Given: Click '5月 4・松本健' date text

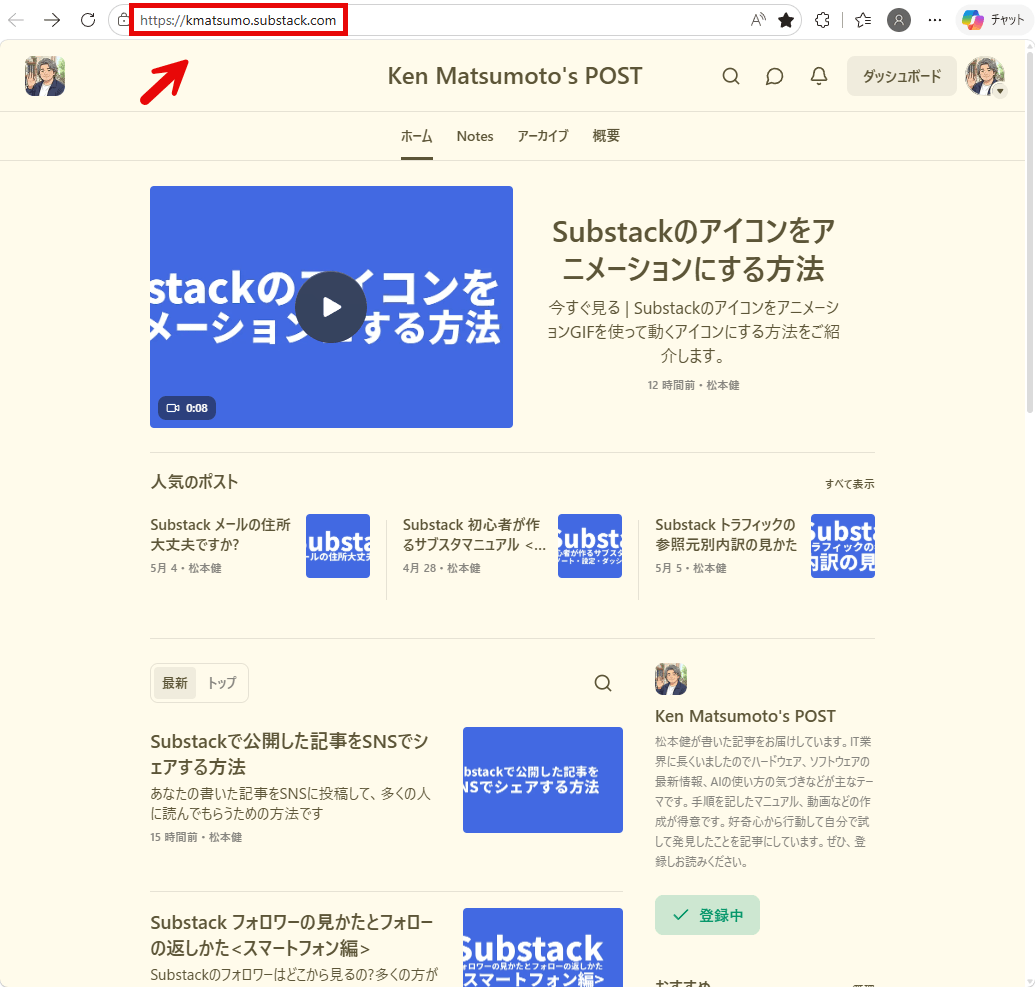Looking at the screenshot, I should (x=185, y=568).
